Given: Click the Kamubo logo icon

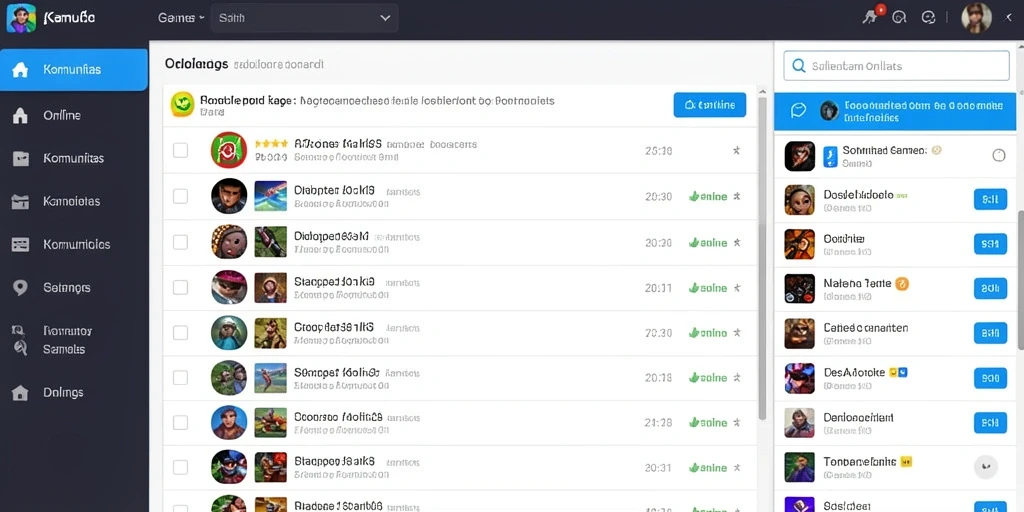Looking at the screenshot, I should pyautogui.click(x=21, y=18).
